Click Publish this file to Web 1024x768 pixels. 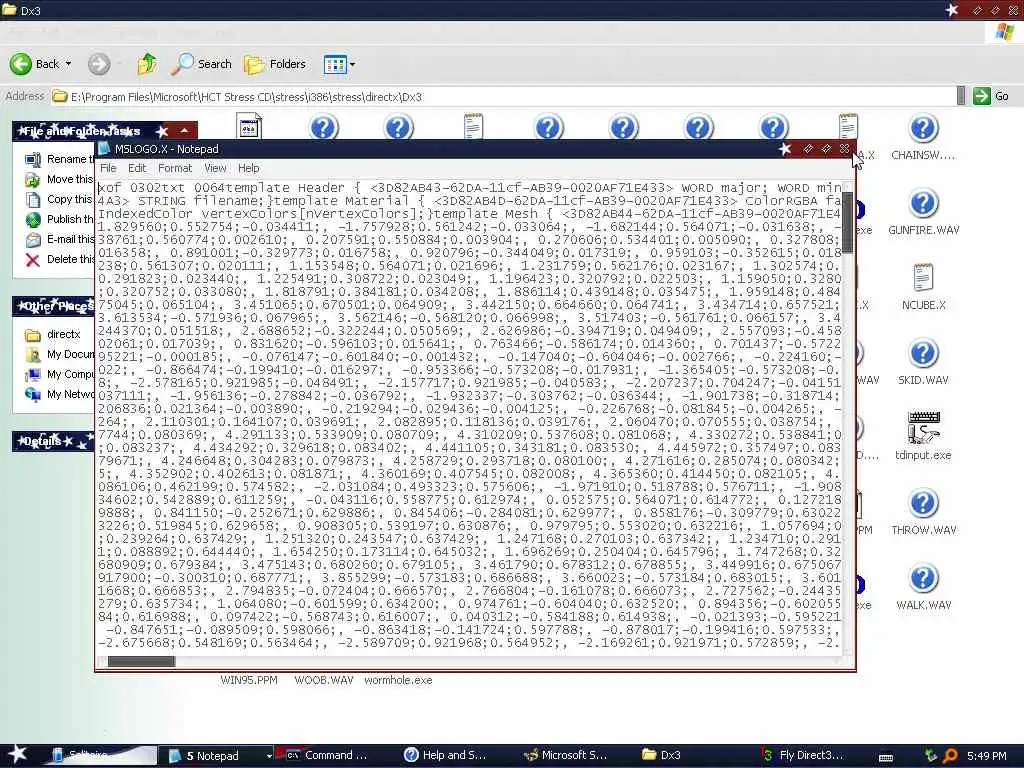[x=59, y=219]
